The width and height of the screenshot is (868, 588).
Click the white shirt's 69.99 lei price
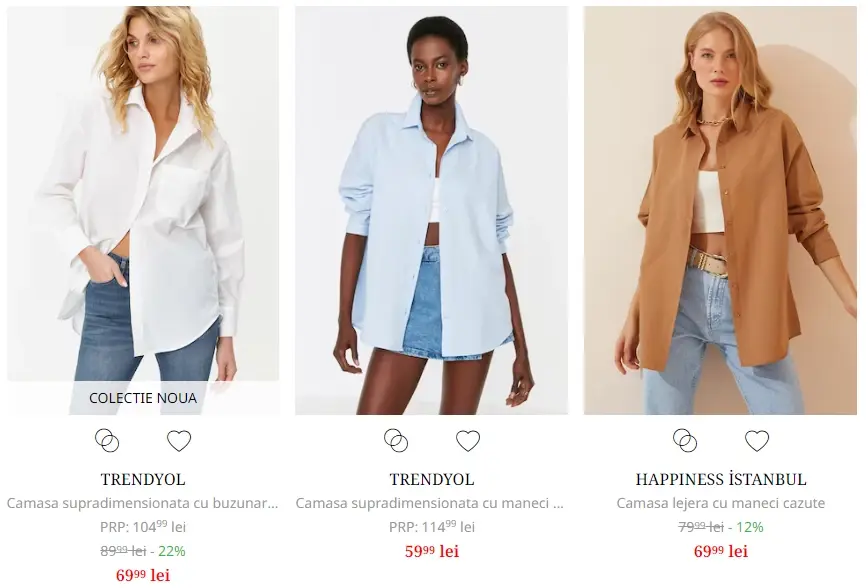tap(143, 575)
